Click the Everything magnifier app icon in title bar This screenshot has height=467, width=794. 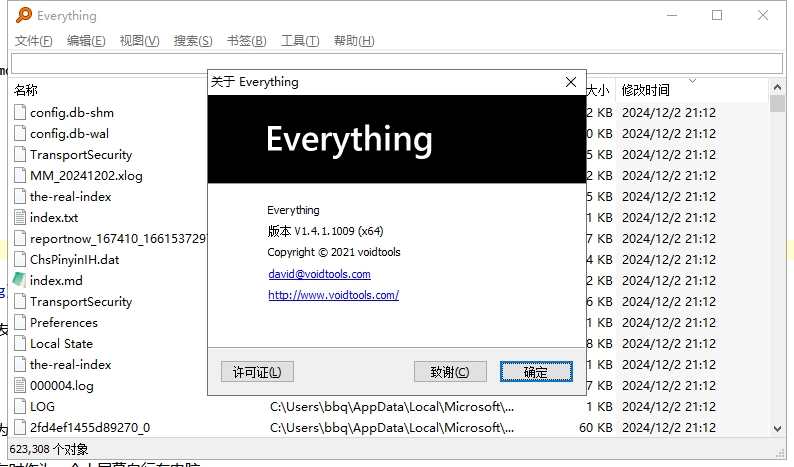coord(24,15)
